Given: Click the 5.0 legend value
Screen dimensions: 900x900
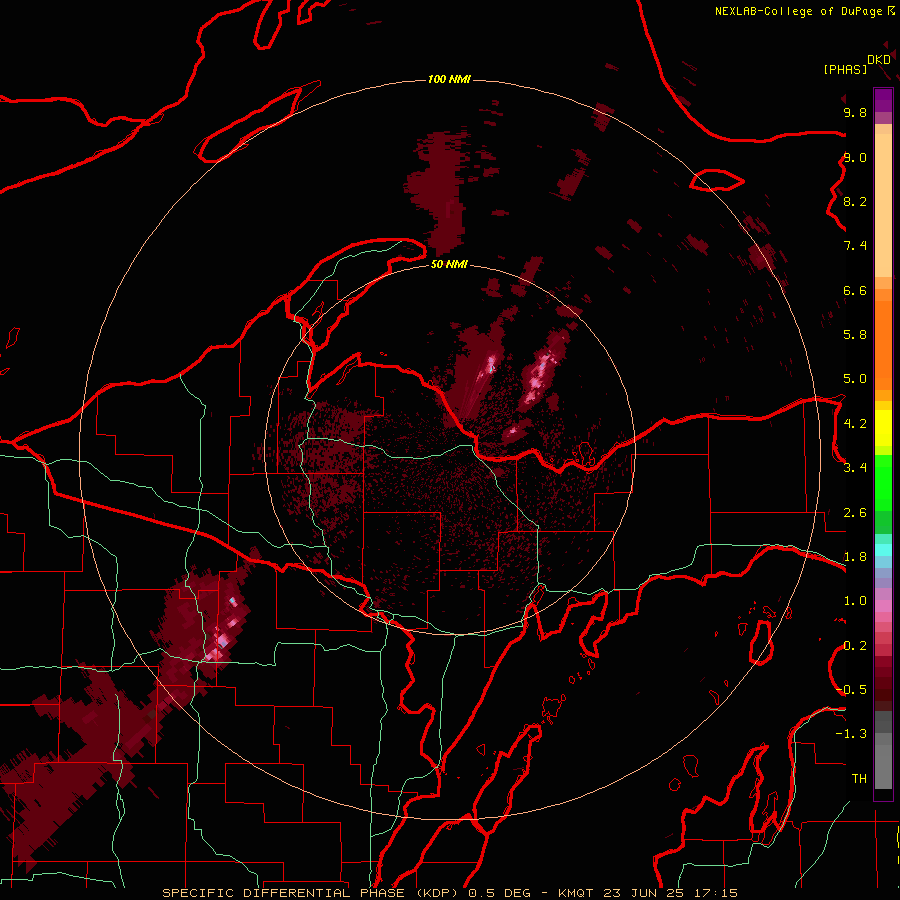Looking at the screenshot, I should 855,379.
